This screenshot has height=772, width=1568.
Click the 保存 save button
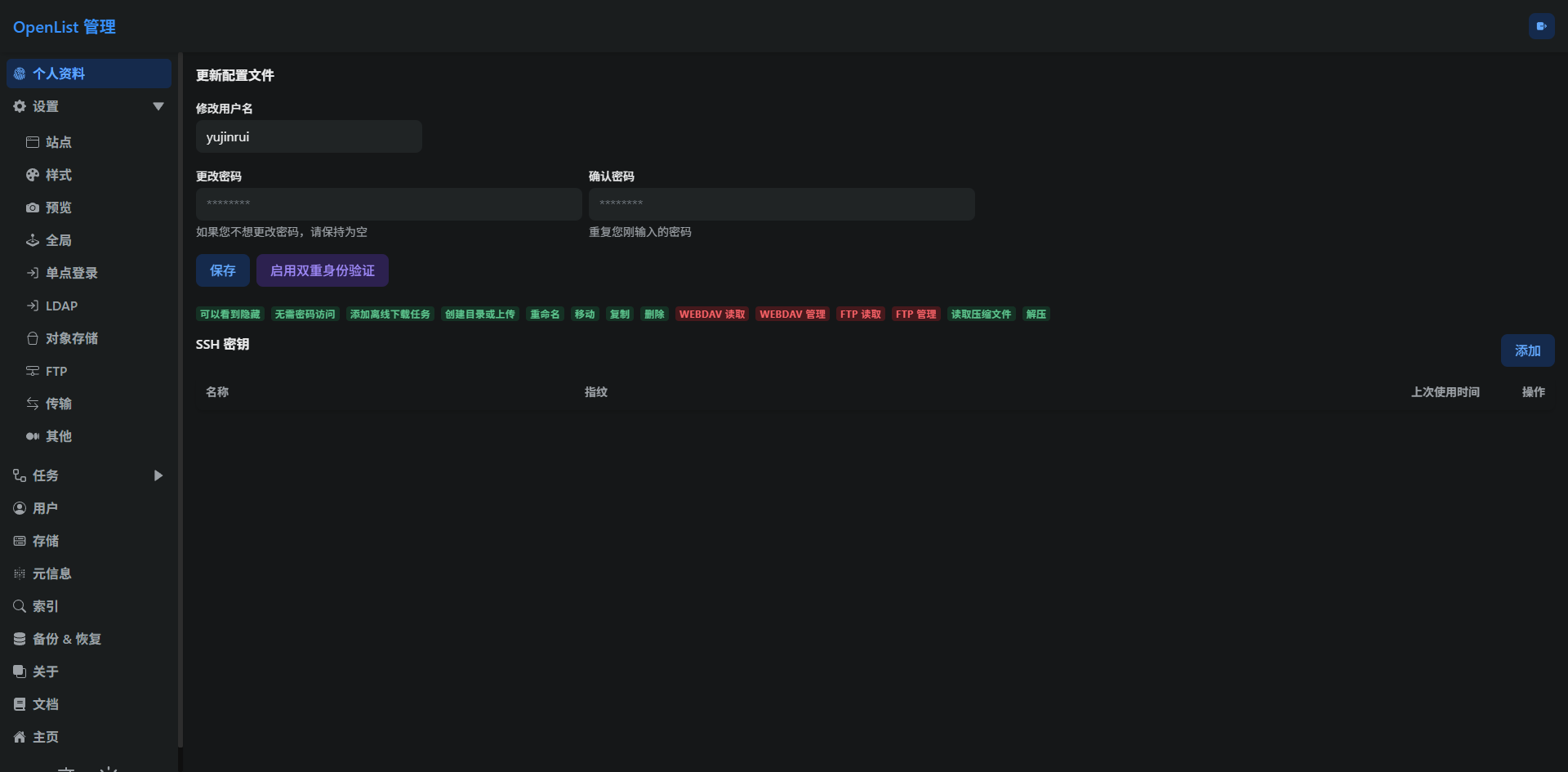(x=222, y=270)
